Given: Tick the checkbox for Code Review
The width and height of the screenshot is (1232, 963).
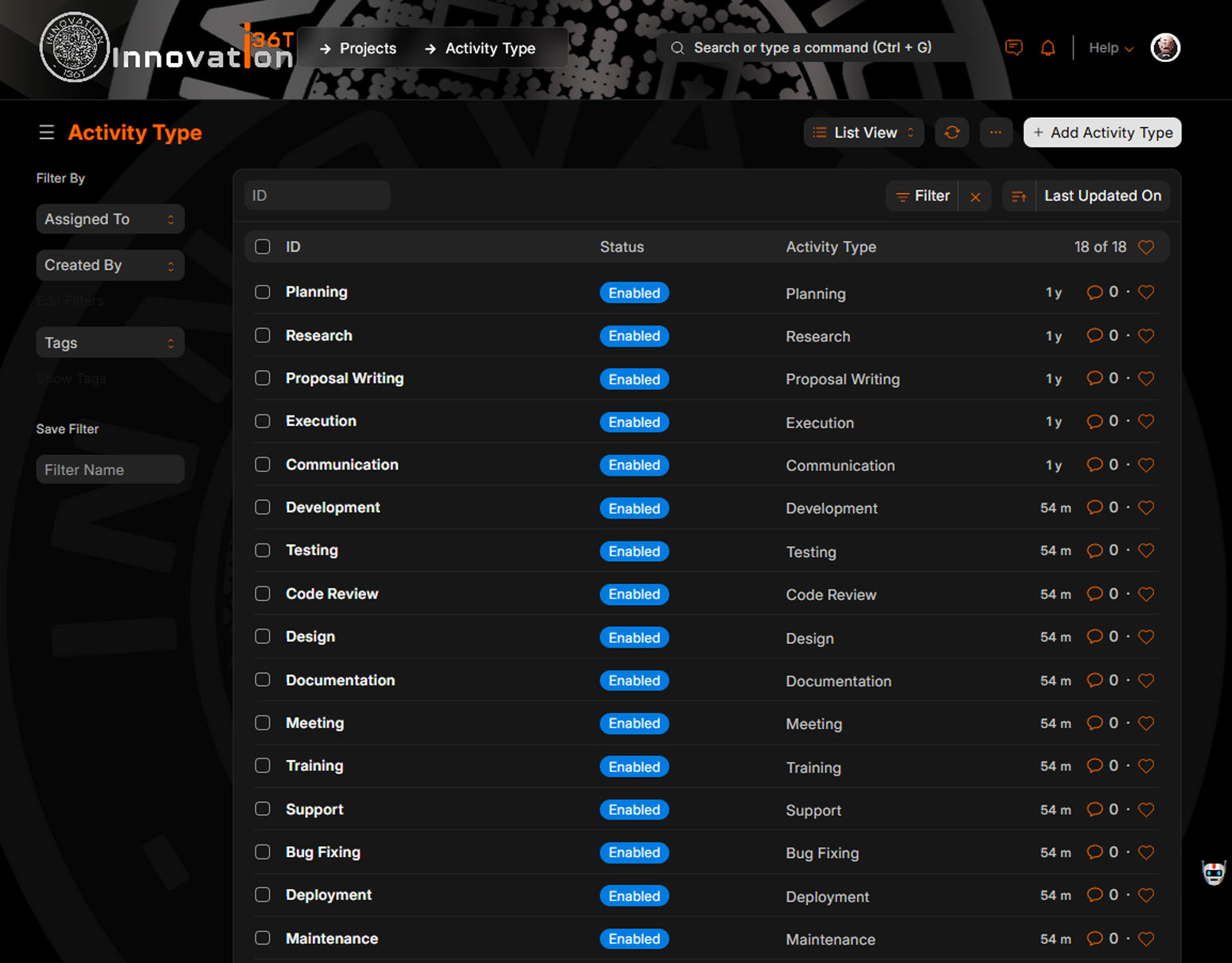Looking at the screenshot, I should (x=263, y=594).
